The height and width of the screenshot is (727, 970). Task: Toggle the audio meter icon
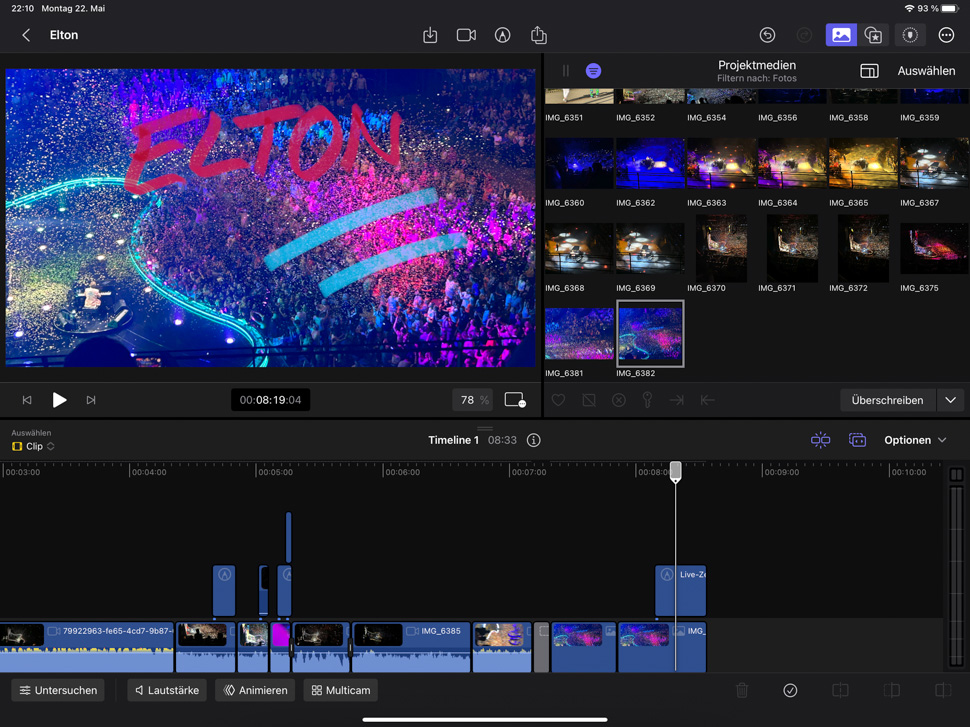click(x=956, y=475)
